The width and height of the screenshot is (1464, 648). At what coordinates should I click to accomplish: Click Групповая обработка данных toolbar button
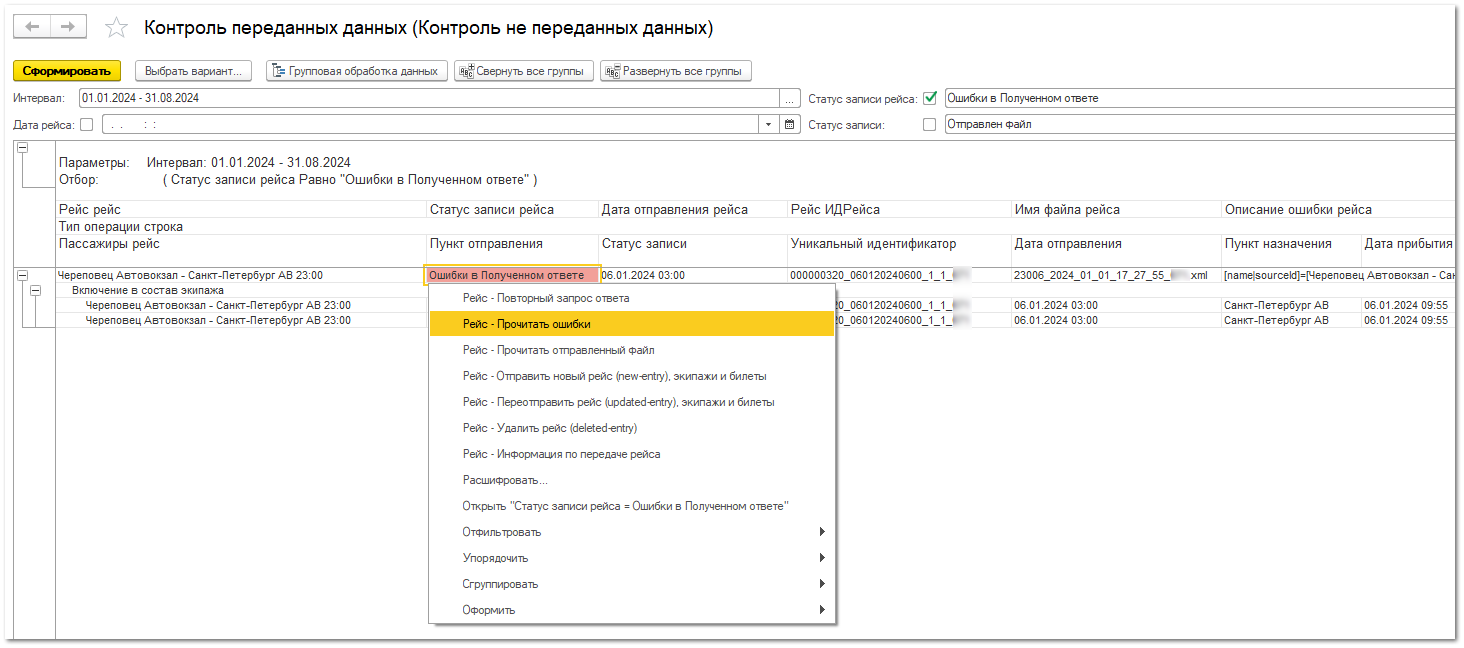pyautogui.click(x=355, y=71)
